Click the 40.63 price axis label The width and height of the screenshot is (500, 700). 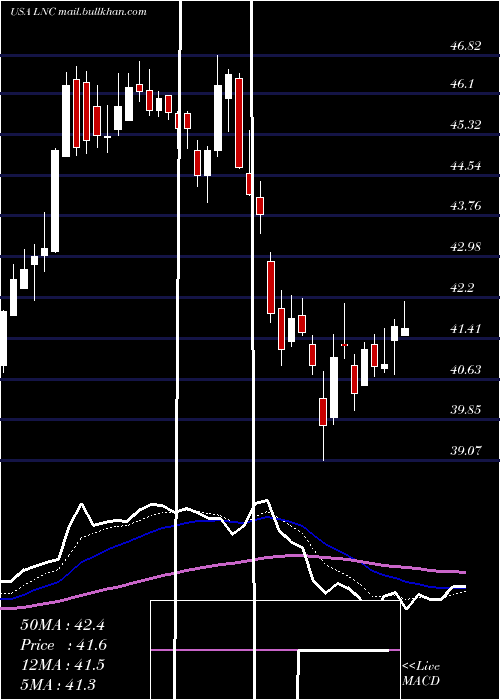point(466,370)
